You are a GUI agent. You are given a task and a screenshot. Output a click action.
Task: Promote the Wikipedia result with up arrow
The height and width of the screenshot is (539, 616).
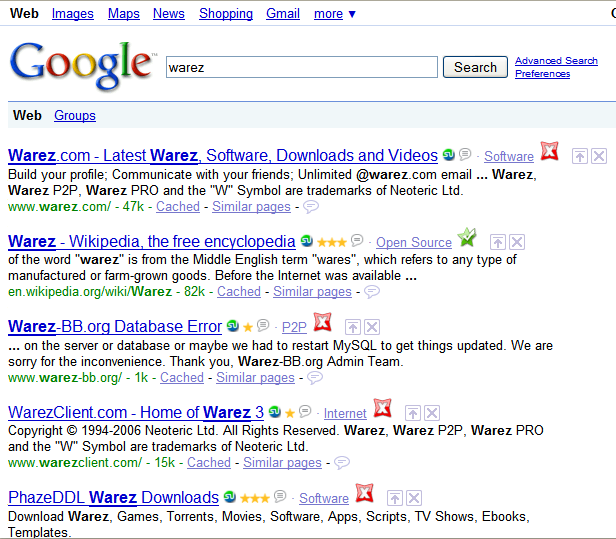[x=498, y=242]
